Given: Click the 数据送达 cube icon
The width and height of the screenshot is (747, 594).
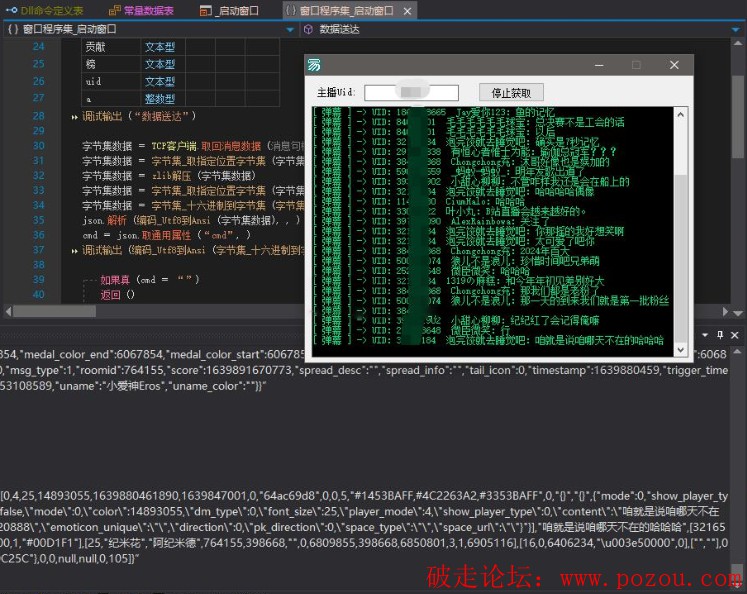Looking at the screenshot, I should 308,30.
